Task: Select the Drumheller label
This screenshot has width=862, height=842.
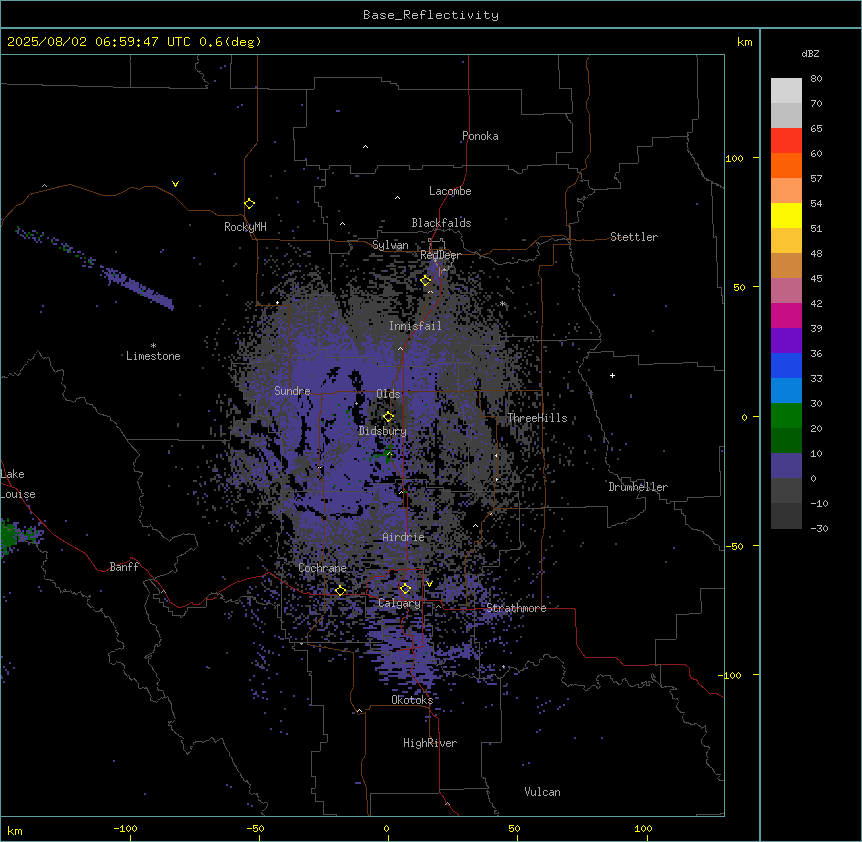Action: point(638,487)
